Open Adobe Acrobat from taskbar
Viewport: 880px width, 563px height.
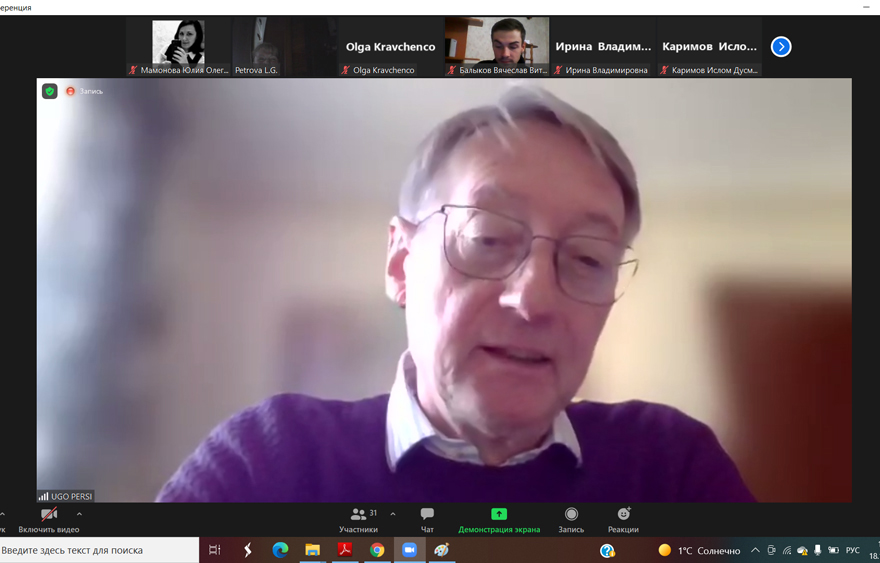click(345, 550)
